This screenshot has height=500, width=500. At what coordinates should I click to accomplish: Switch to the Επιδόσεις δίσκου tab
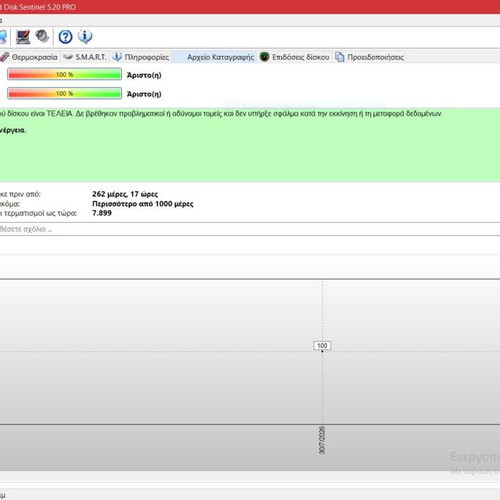[300, 57]
